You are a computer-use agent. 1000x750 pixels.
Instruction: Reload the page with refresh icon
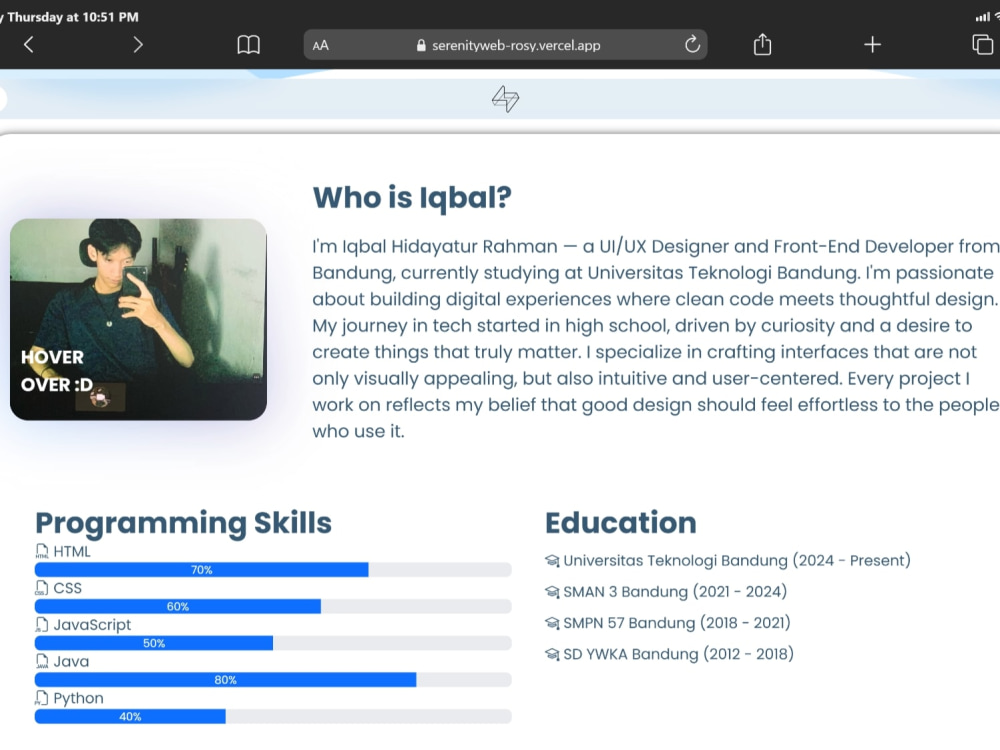coord(692,45)
